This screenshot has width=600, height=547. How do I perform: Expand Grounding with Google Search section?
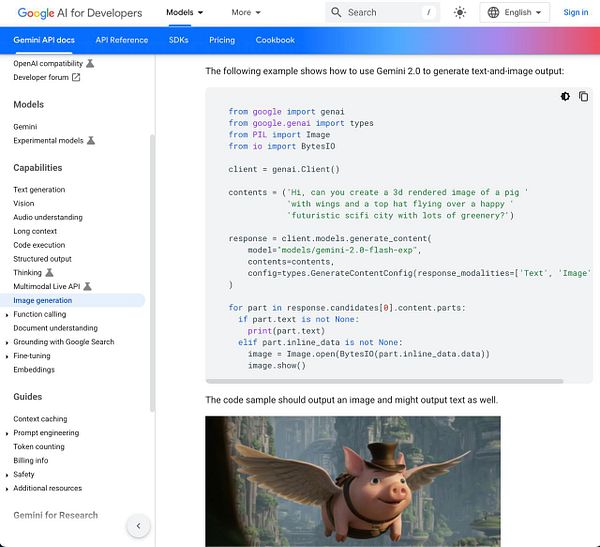click(x=7, y=343)
